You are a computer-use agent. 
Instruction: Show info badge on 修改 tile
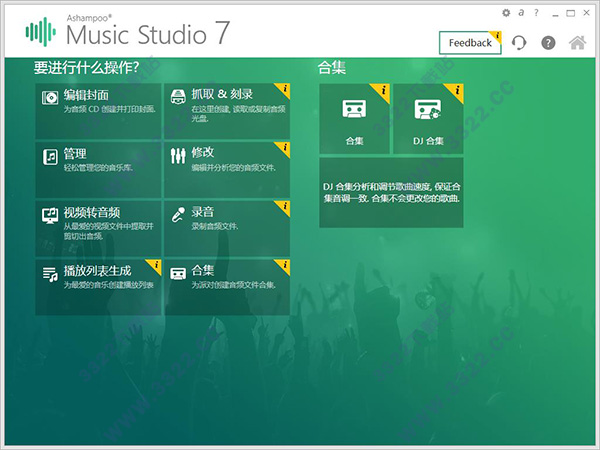pyautogui.click(x=284, y=148)
